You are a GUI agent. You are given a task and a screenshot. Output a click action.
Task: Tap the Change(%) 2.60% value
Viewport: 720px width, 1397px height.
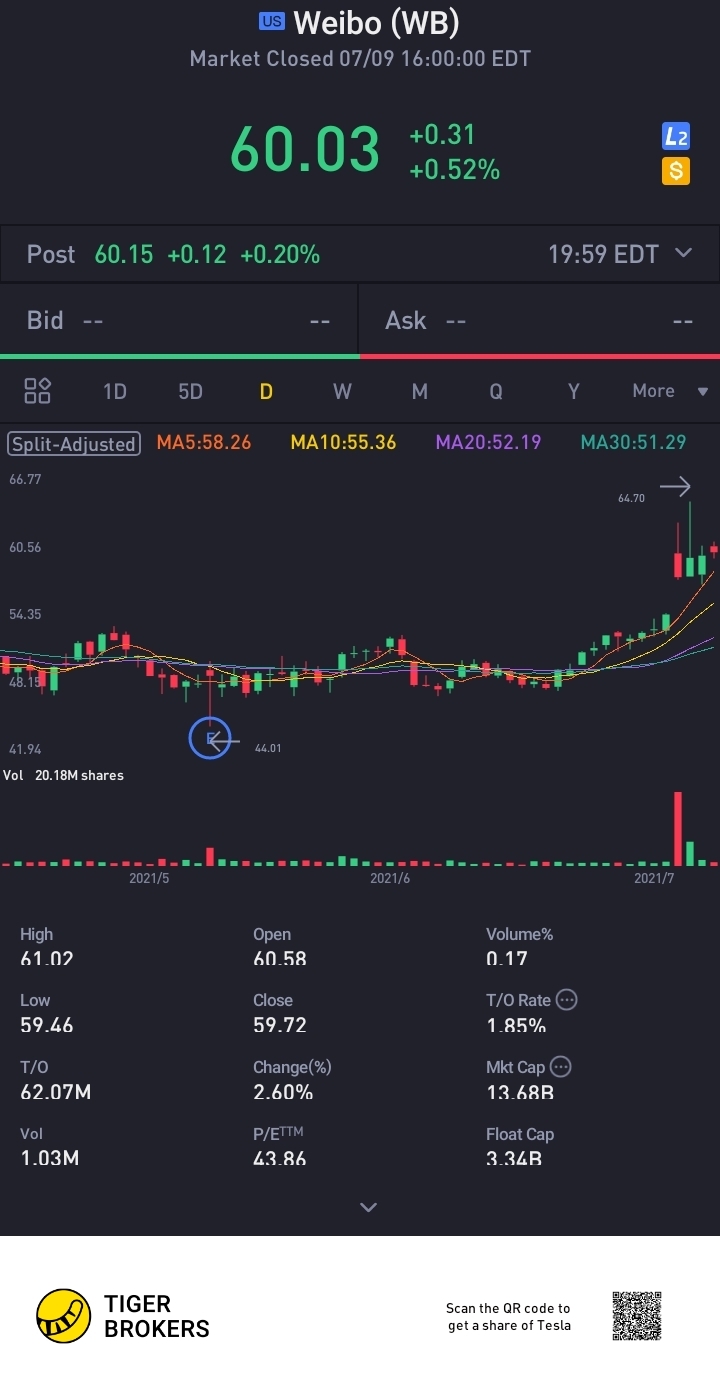283,1092
